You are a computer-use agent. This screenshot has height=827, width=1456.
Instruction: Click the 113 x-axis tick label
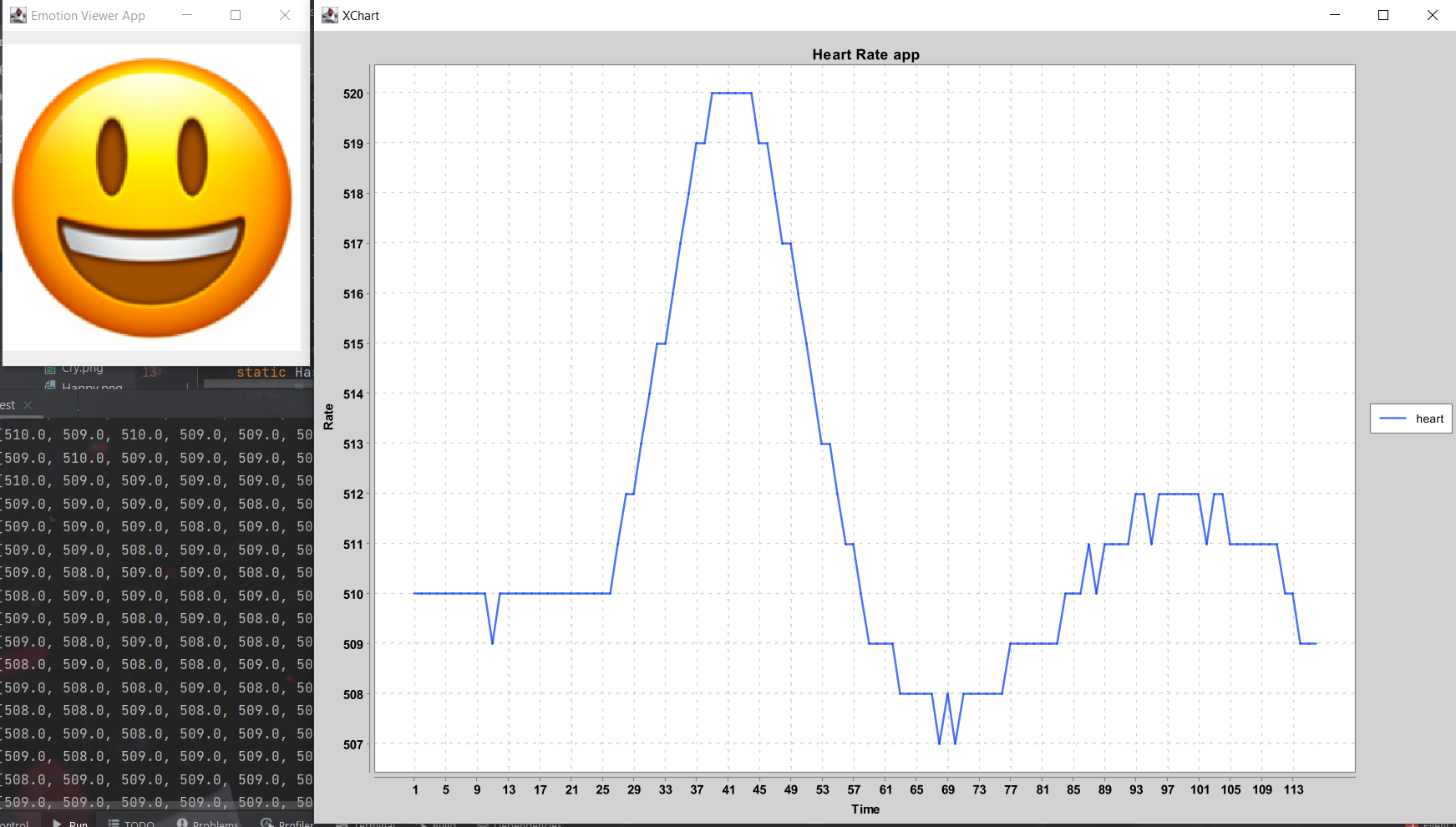1293,789
